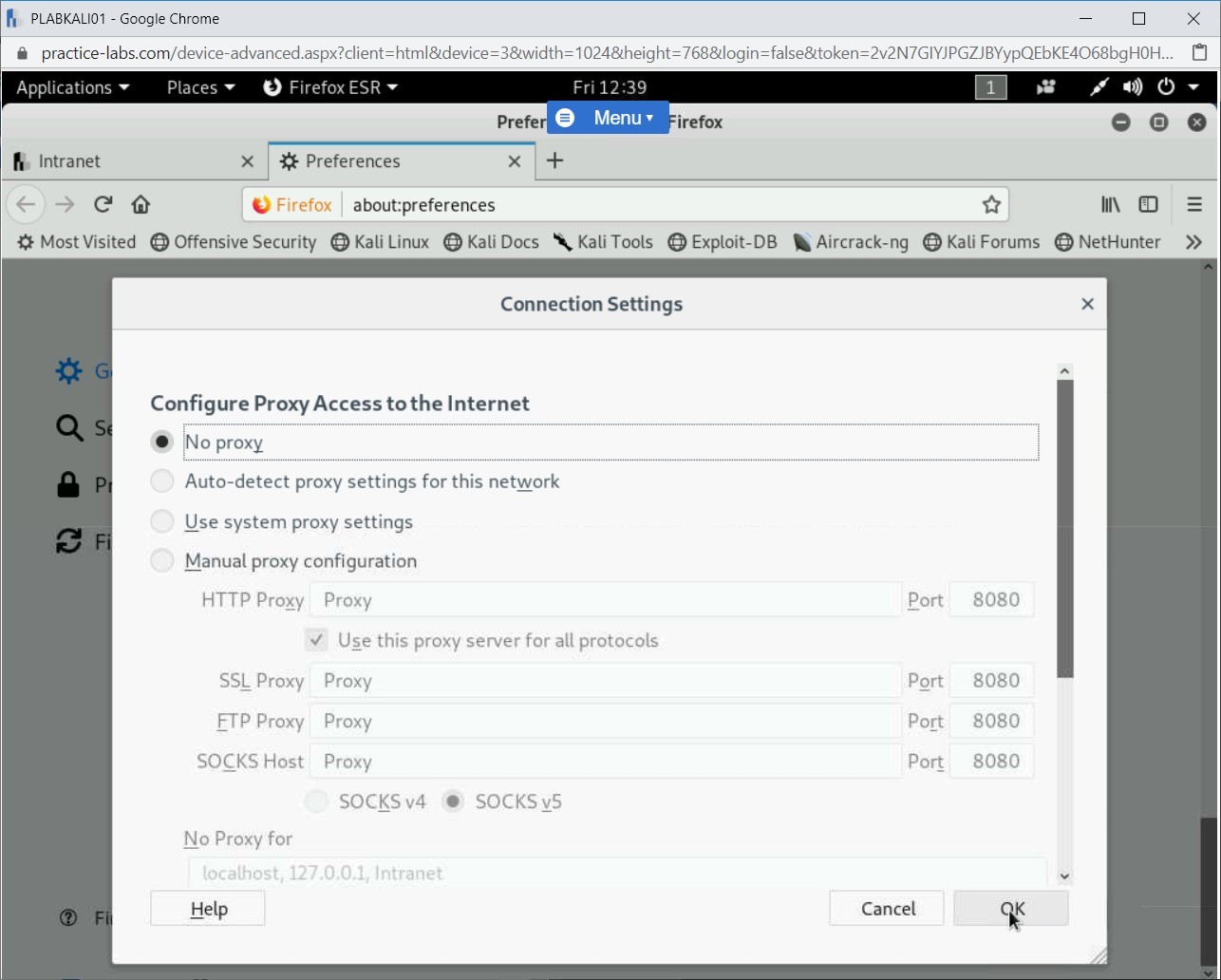Open the Kali Tools bookmark
This screenshot has height=980, width=1221.
click(x=604, y=242)
